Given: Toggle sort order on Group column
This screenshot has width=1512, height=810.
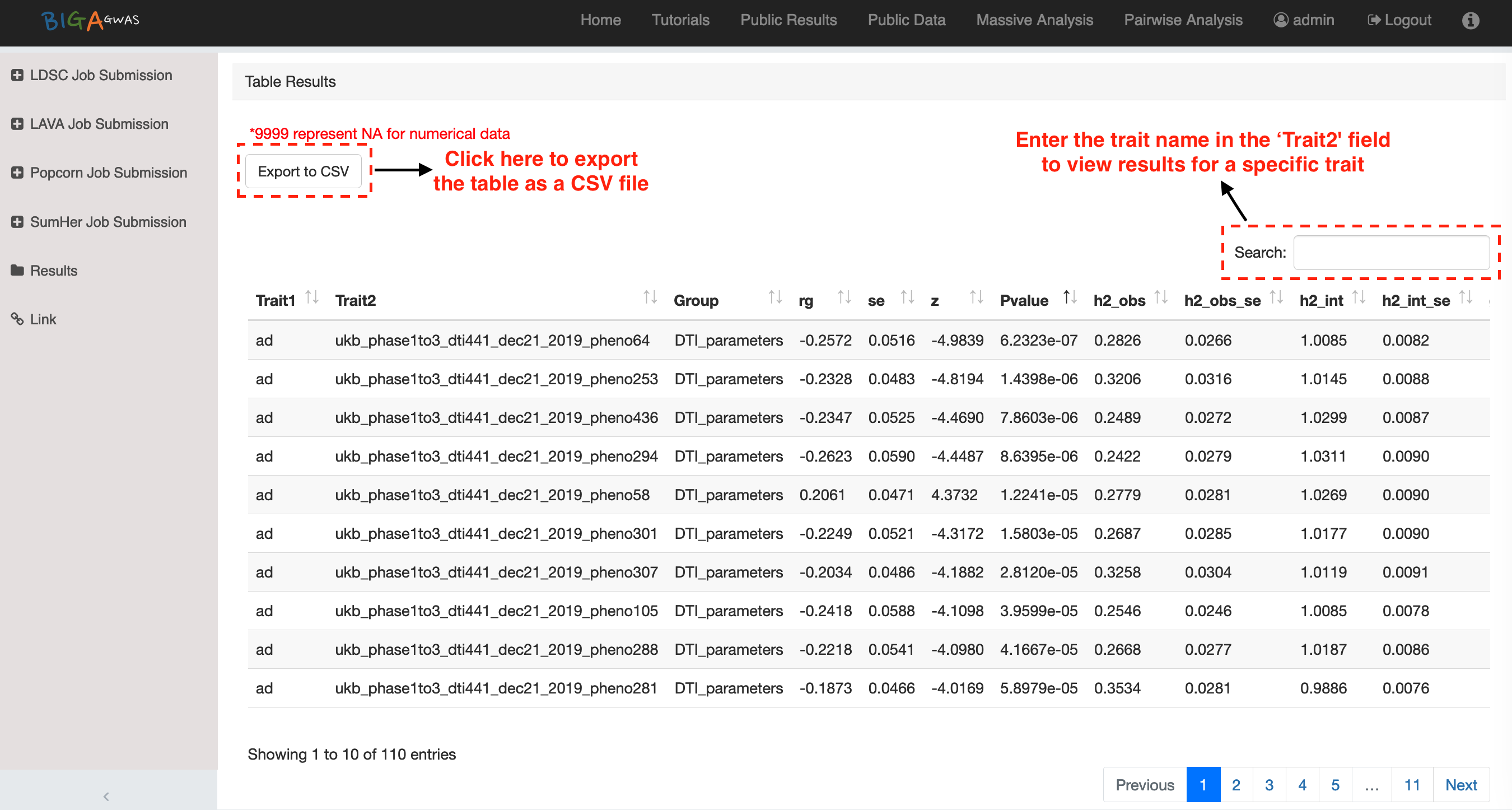Looking at the screenshot, I should (775, 297).
